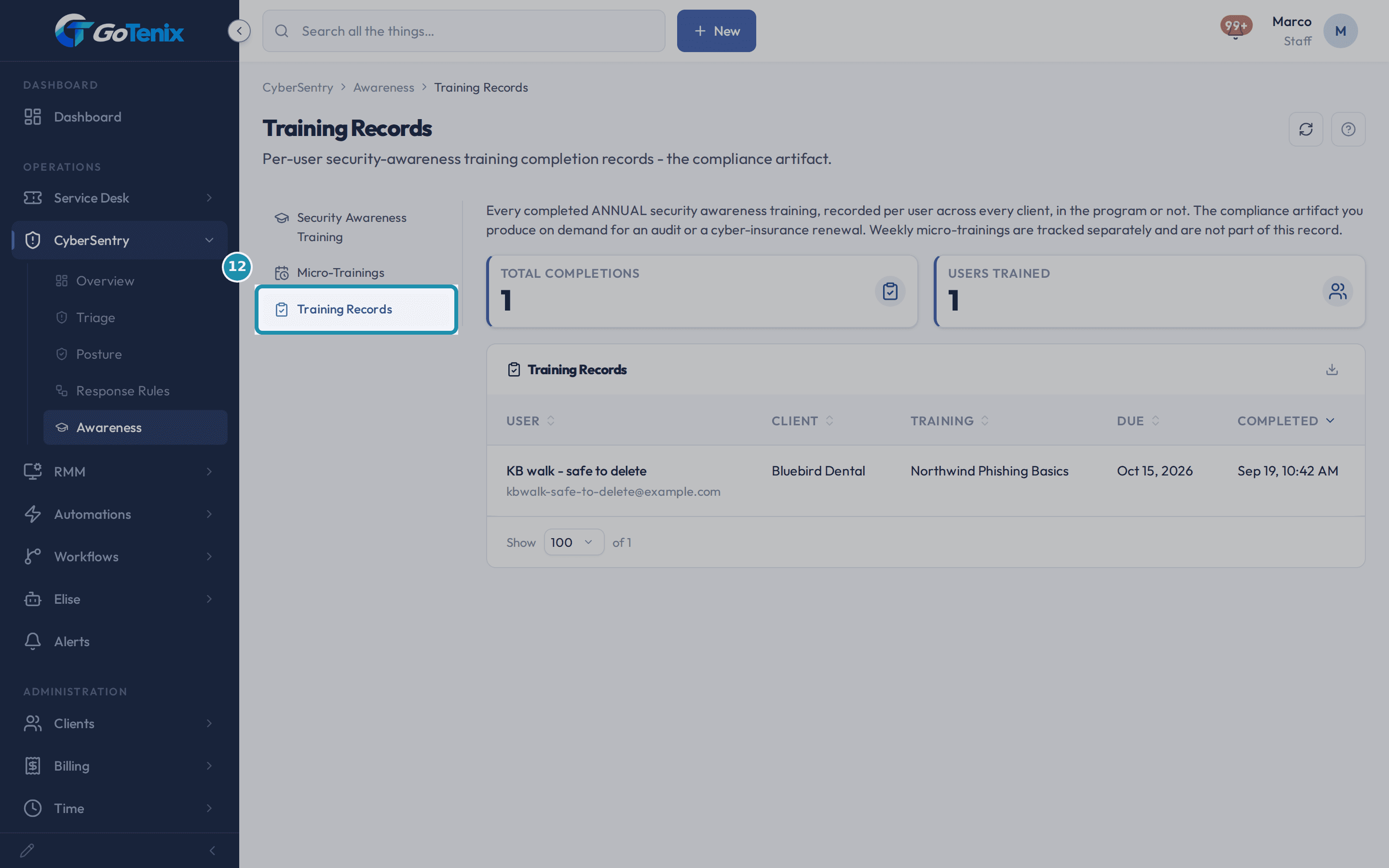This screenshot has width=1389, height=868.
Task: Expand the Clients menu
Action: (120, 723)
